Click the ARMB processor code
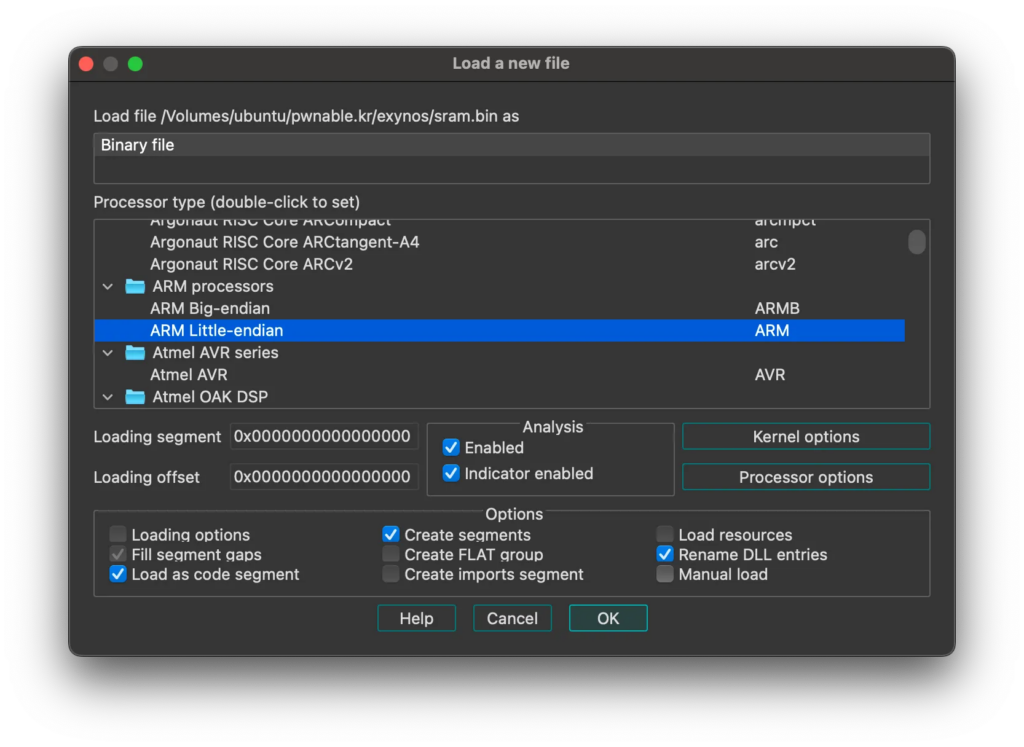The width and height of the screenshot is (1024, 747). pos(777,308)
